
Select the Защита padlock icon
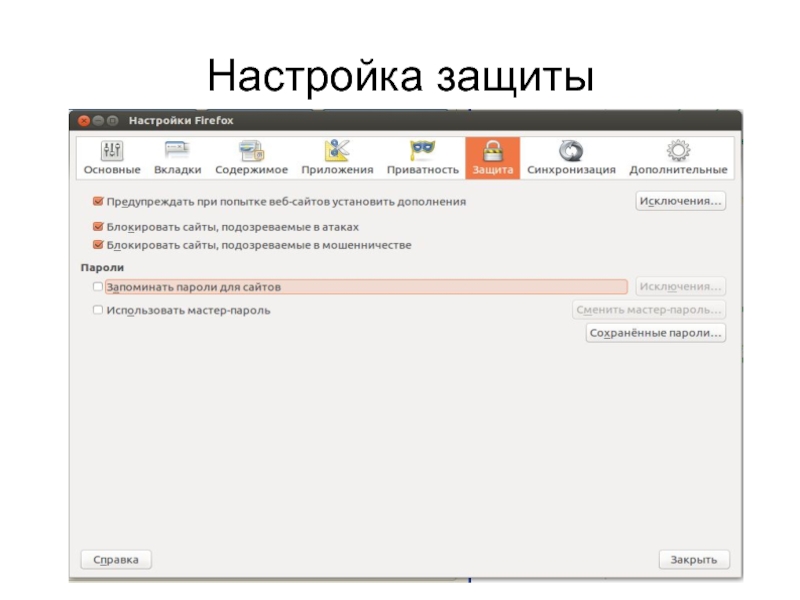coord(492,151)
